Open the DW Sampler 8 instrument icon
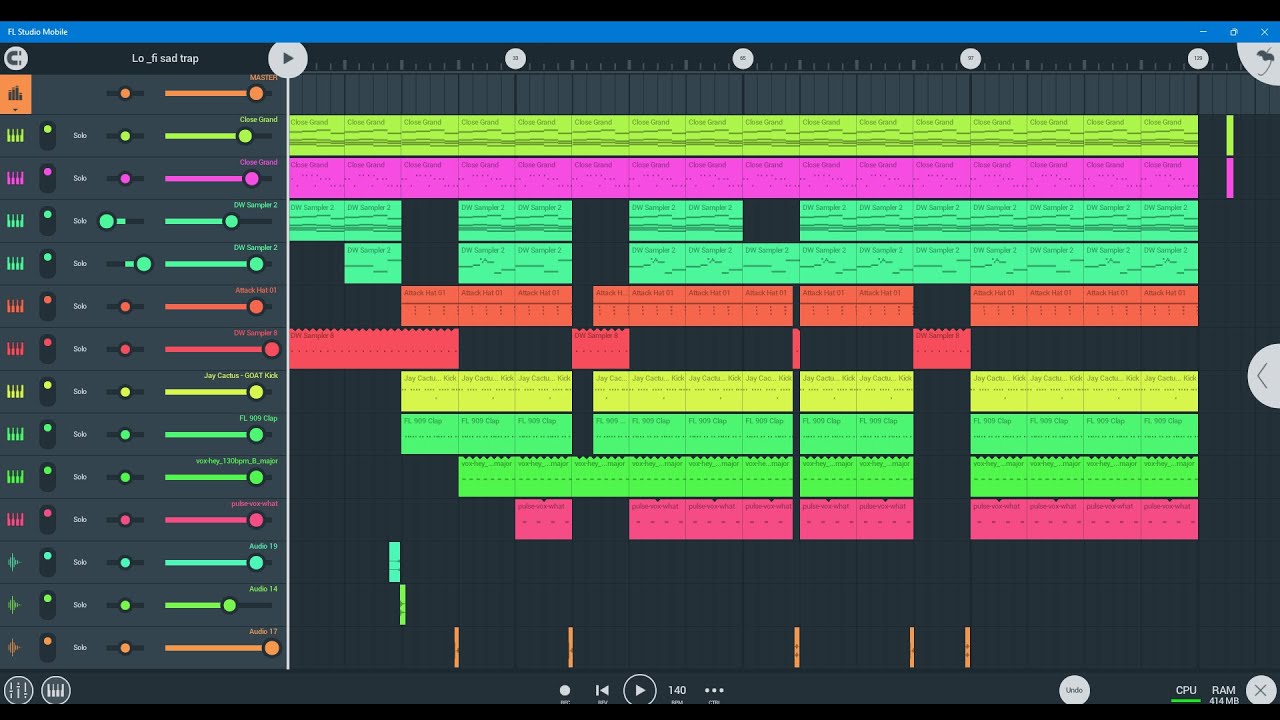 click(15, 349)
